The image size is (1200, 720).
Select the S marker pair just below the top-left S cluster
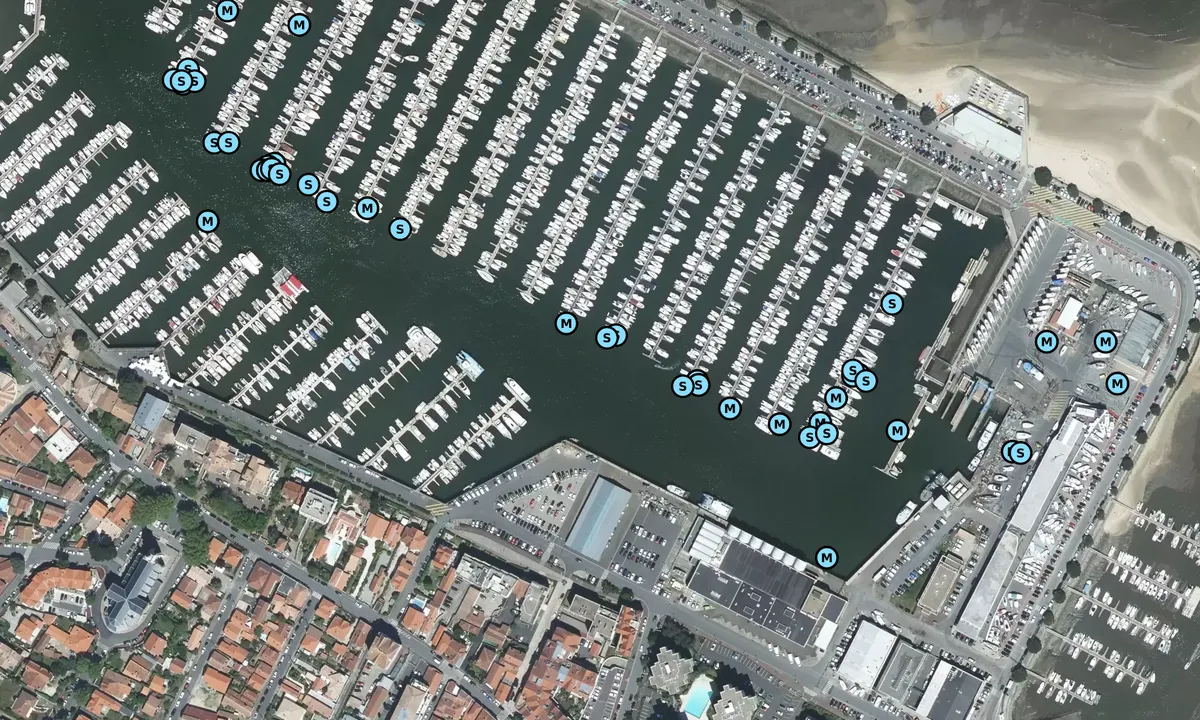tap(222, 143)
